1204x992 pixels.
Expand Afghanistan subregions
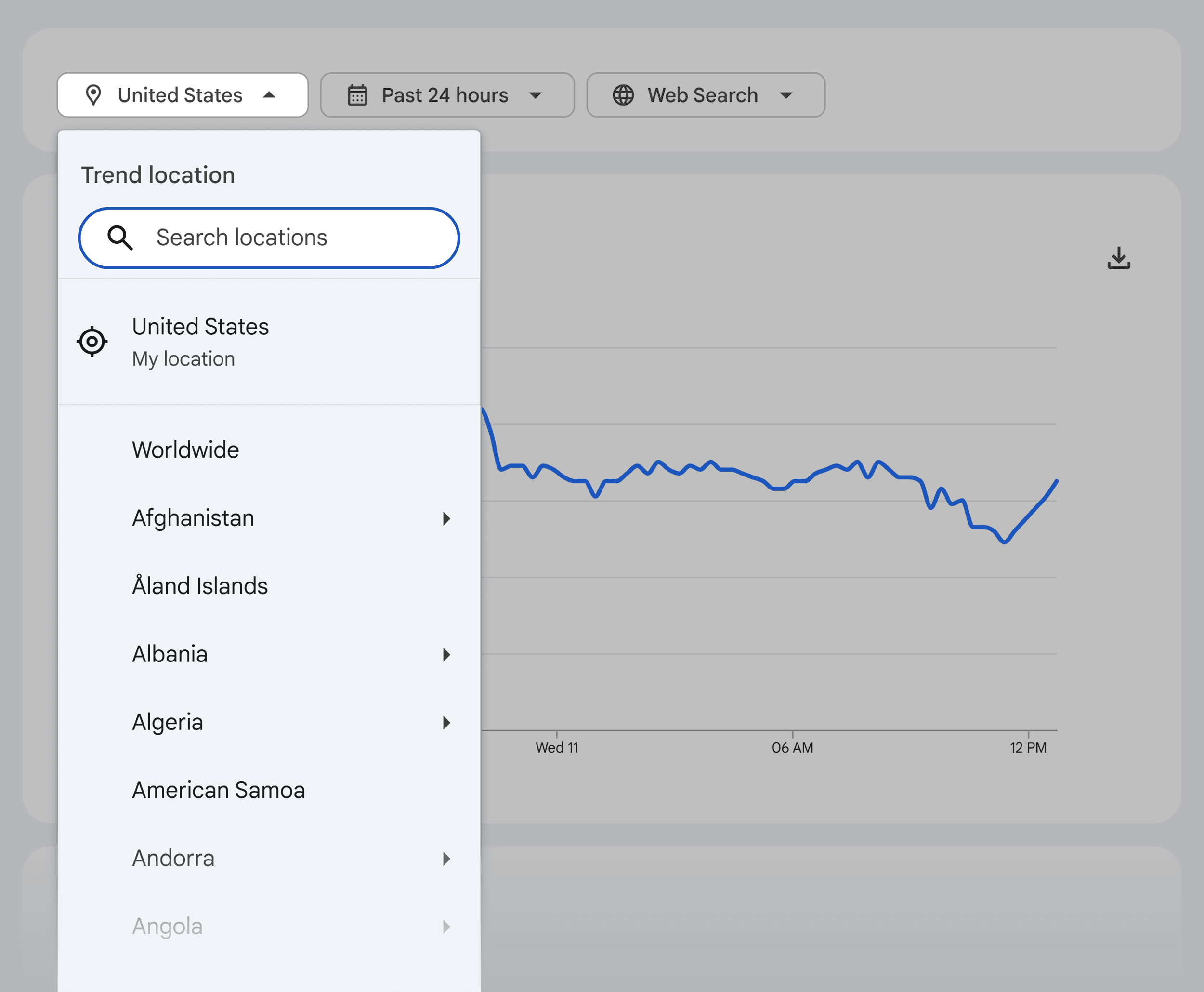(x=446, y=518)
